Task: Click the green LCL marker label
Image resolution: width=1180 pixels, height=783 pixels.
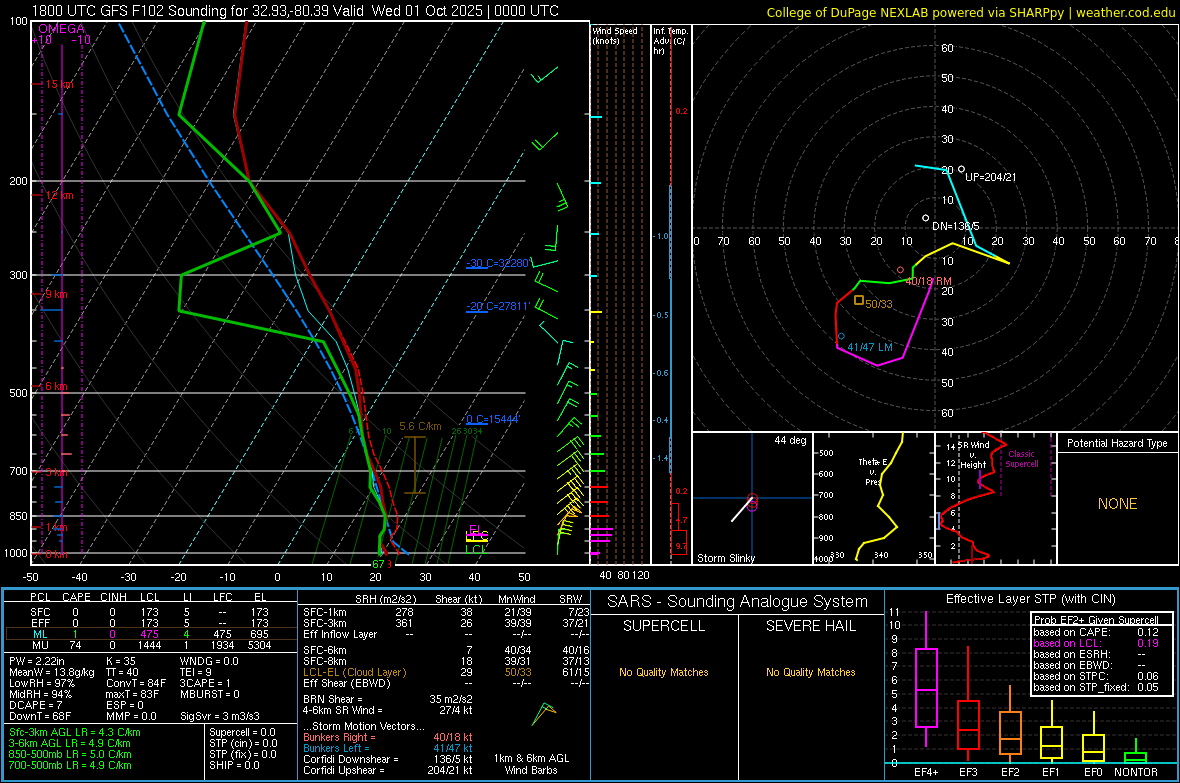Action: [476, 550]
